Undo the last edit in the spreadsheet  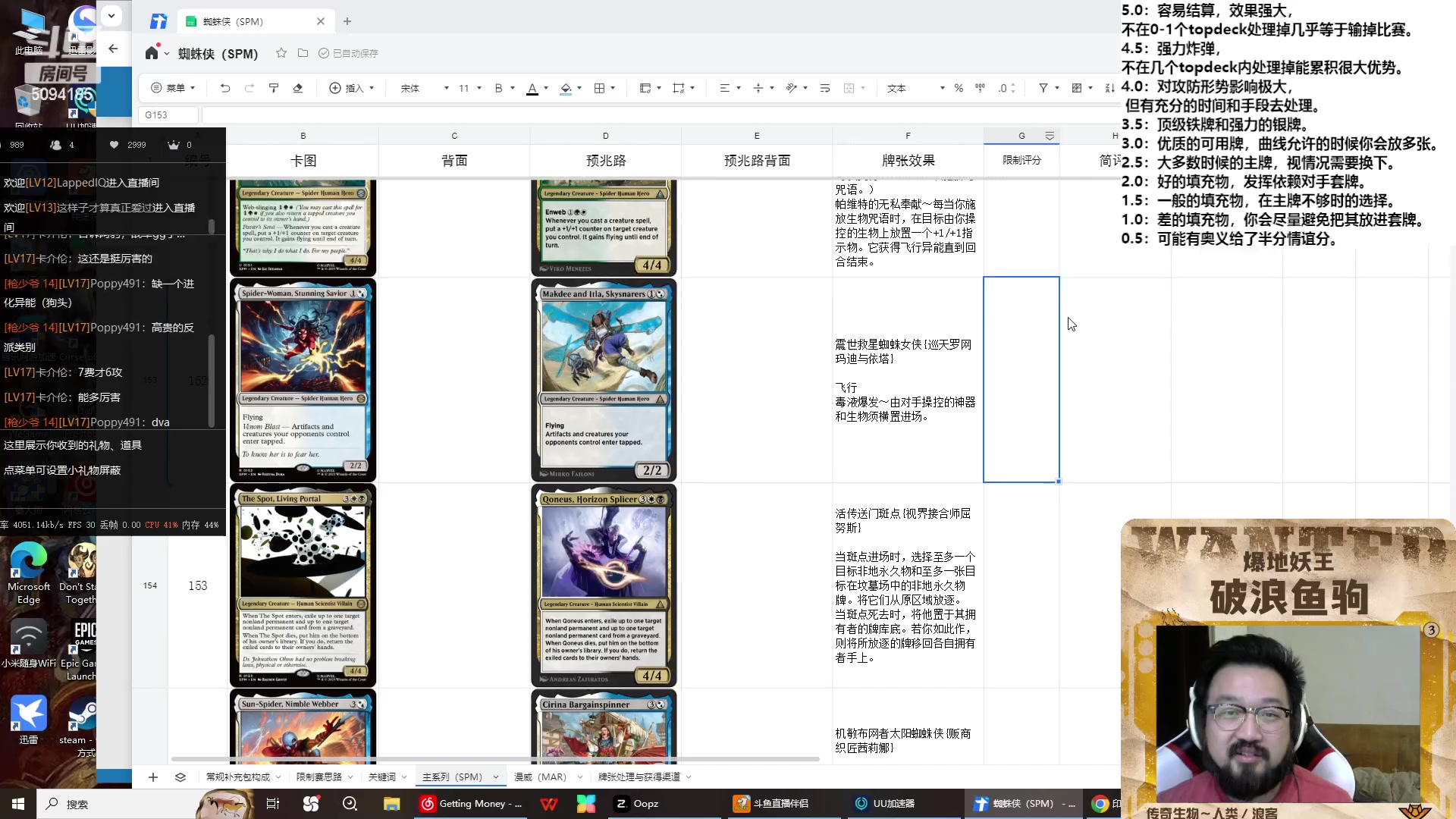(x=225, y=88)
